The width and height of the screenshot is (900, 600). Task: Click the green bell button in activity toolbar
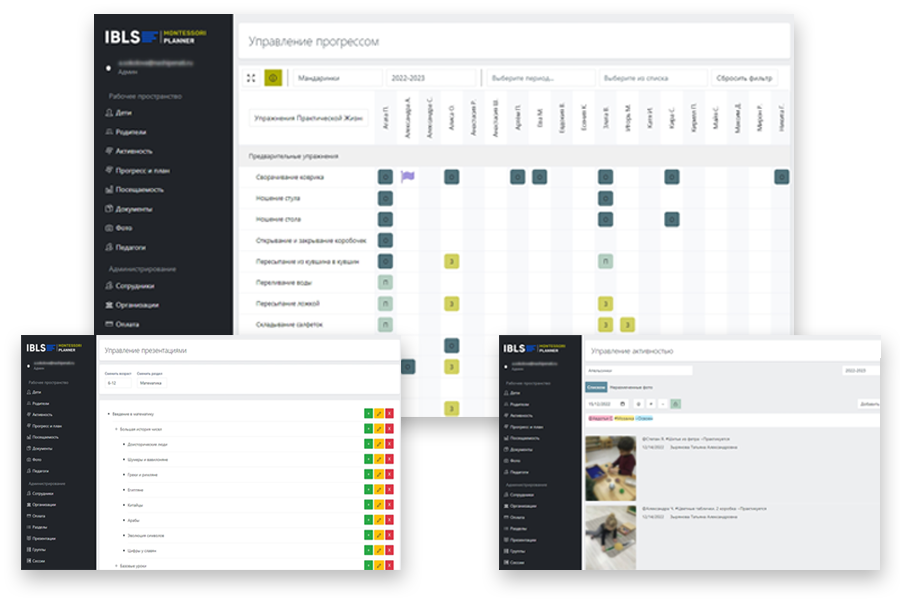676,404
